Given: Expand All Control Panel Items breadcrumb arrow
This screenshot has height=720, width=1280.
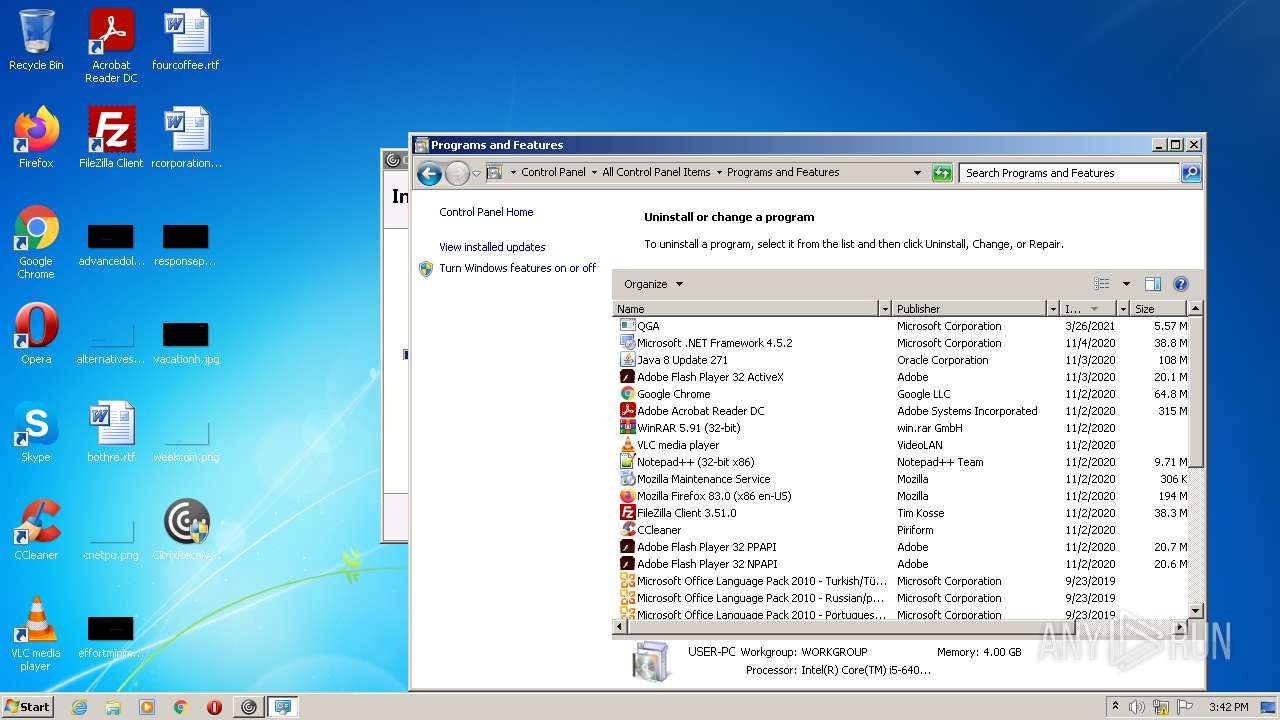Looking at the screenshot, I should 719,172.
